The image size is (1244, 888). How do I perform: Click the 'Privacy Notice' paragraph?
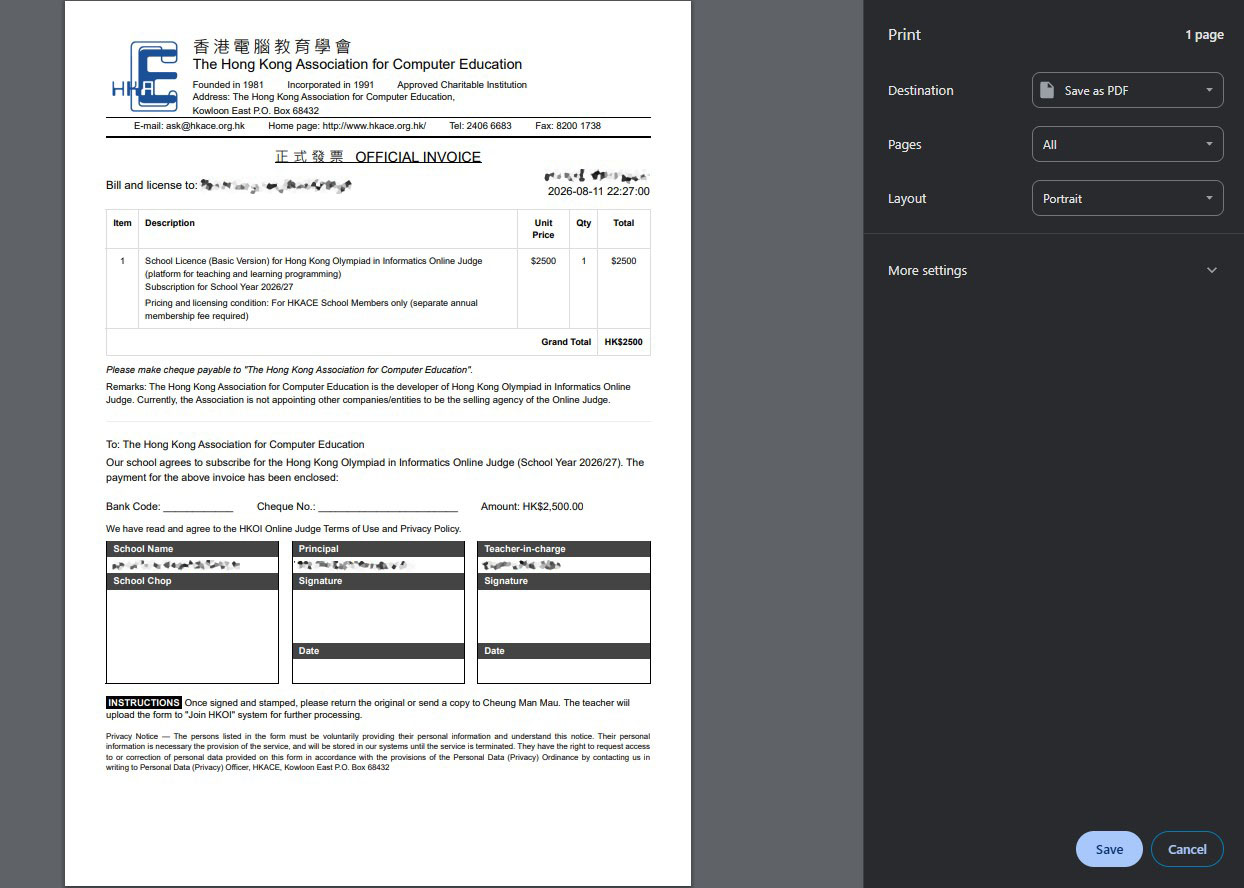[378, 752]
